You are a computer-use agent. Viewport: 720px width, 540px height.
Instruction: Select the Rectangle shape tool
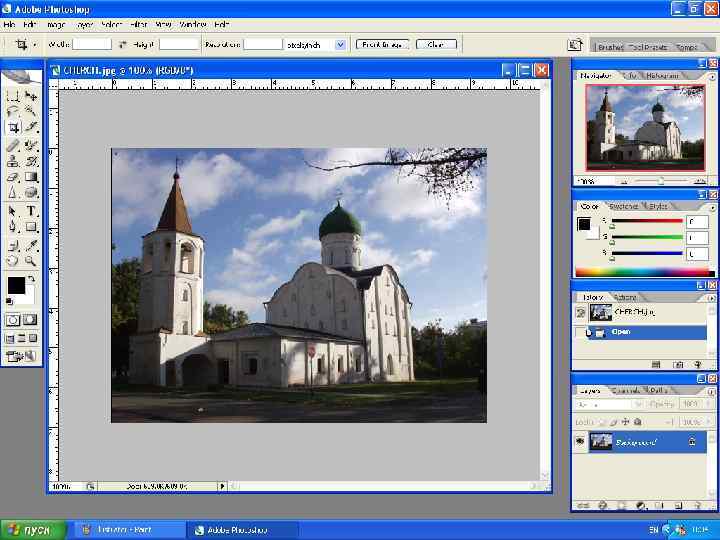pos(31,226)
